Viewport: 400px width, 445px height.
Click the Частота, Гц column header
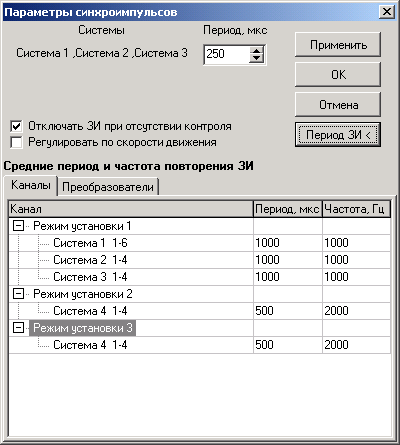tap(356, 209)
